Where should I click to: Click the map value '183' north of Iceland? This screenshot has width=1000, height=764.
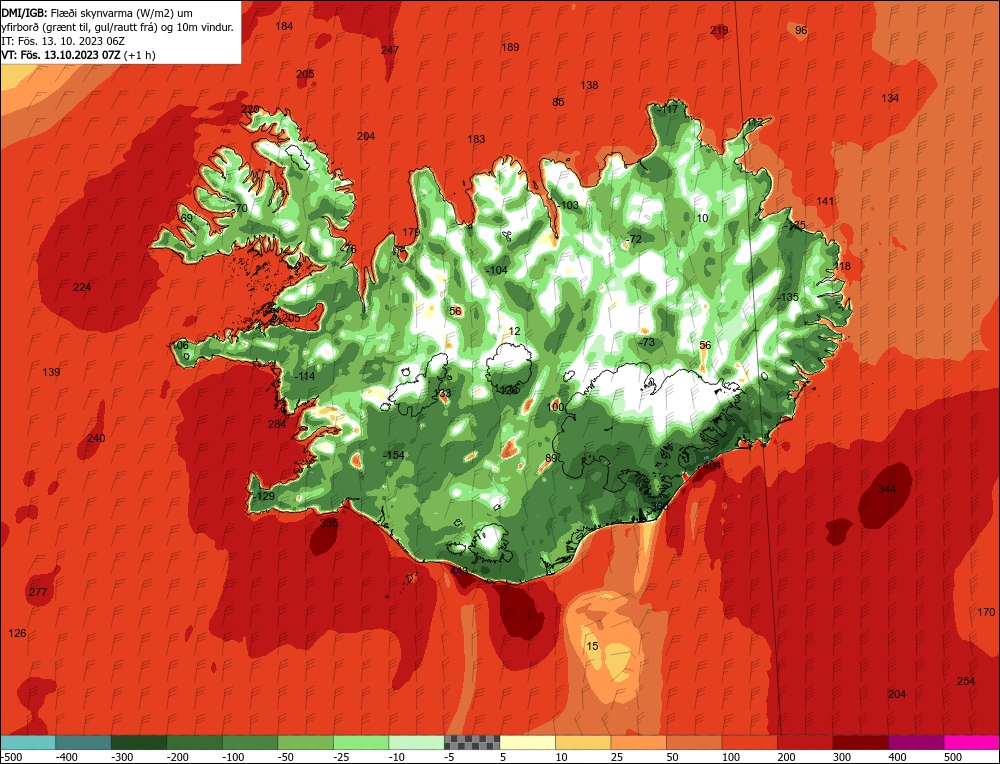[476, 138]
